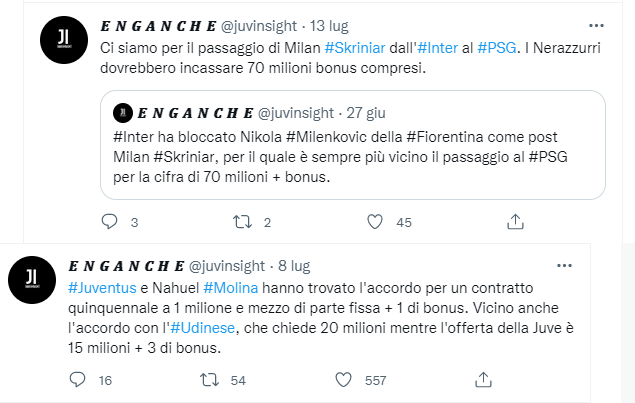The height and width of the screenshot is (403, 635).
Task: Open the #PSG hashtag in first tweet
Action: pos(500,48)
